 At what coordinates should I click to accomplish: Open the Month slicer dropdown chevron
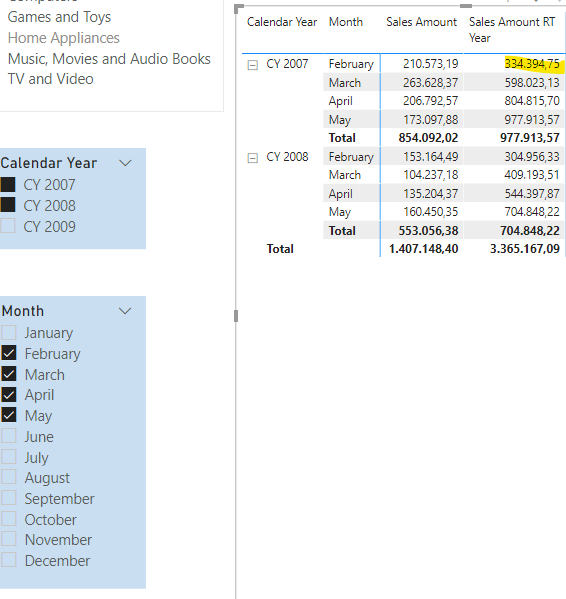pos(125,311)
